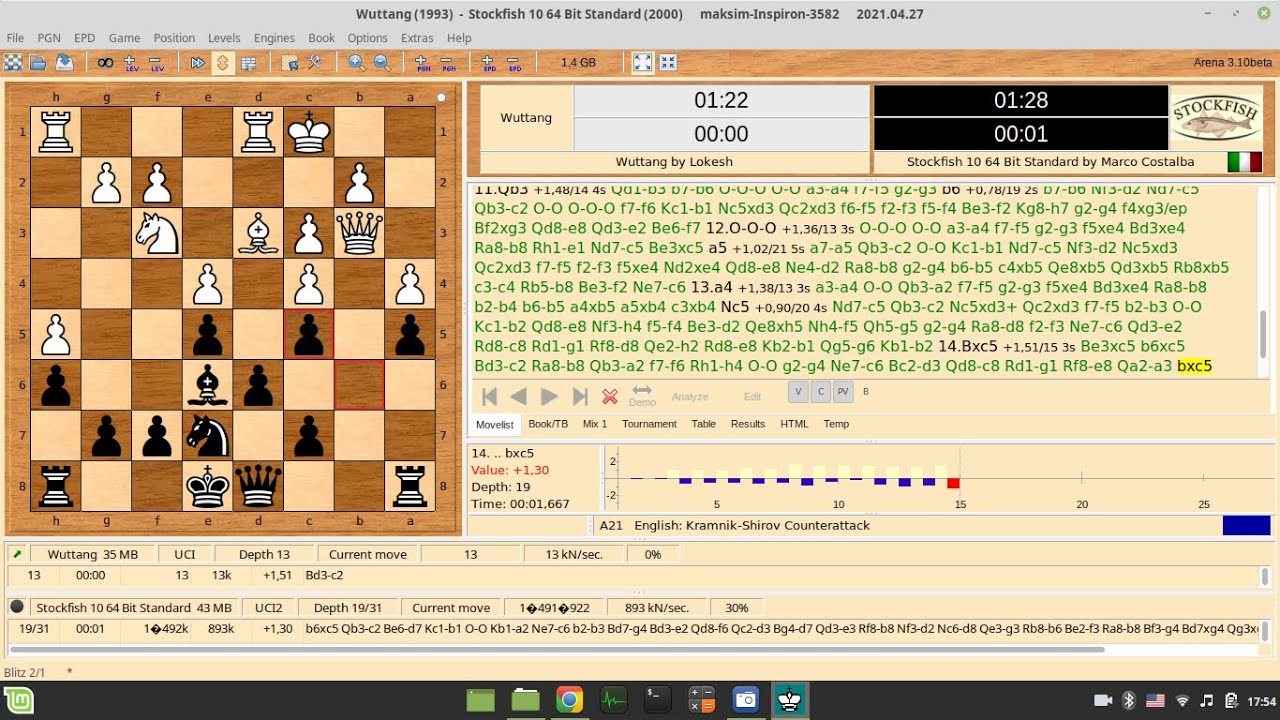Click the infinite analysis icon
The width and height of the screenshot is (1280, 720).
[x=105, y=62]
